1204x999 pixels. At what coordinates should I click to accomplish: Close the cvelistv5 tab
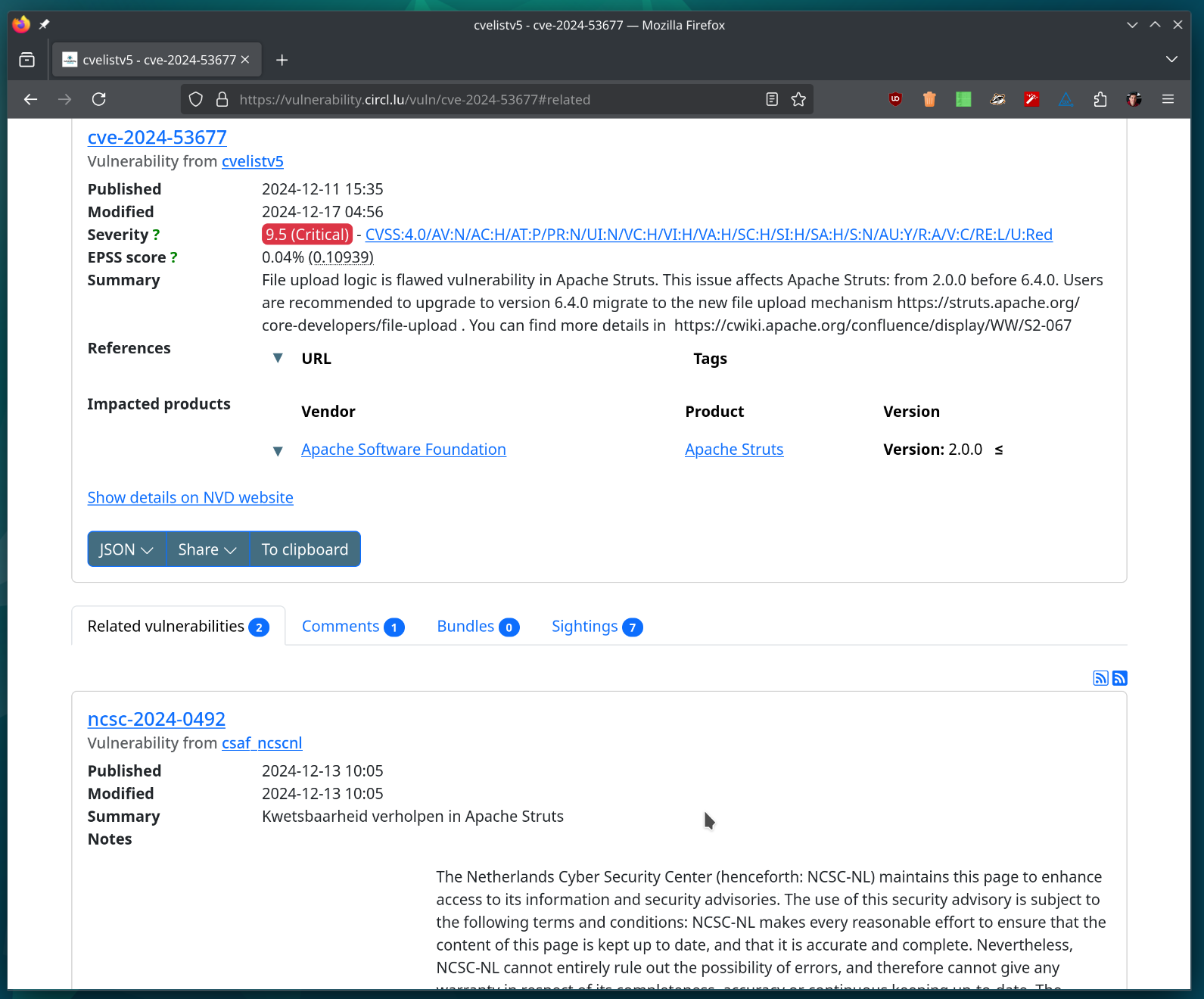tap(245, 60)
